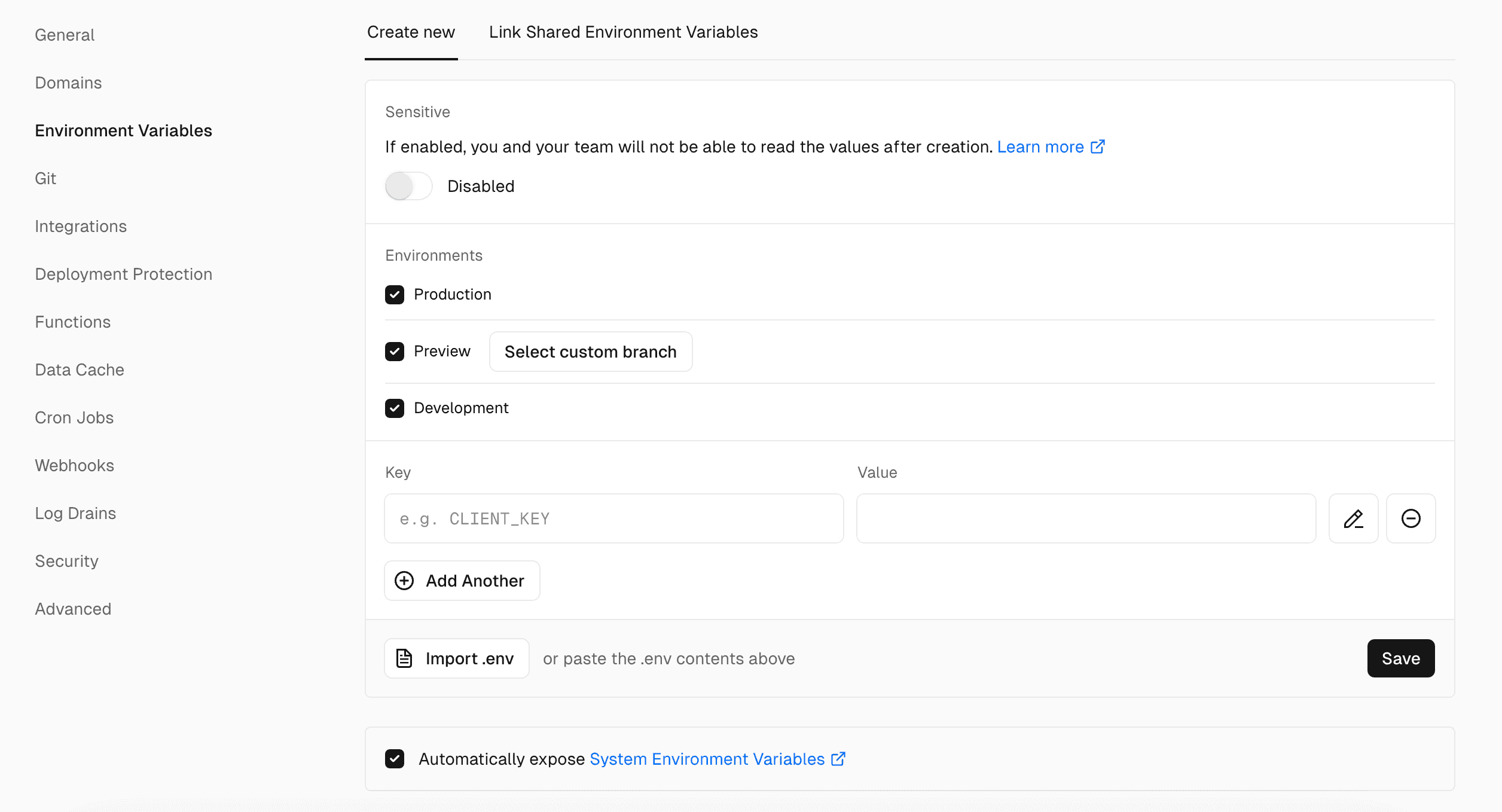Save the environment variable
Viewport: 1502px width, 812px height.
pos(1401,658)
